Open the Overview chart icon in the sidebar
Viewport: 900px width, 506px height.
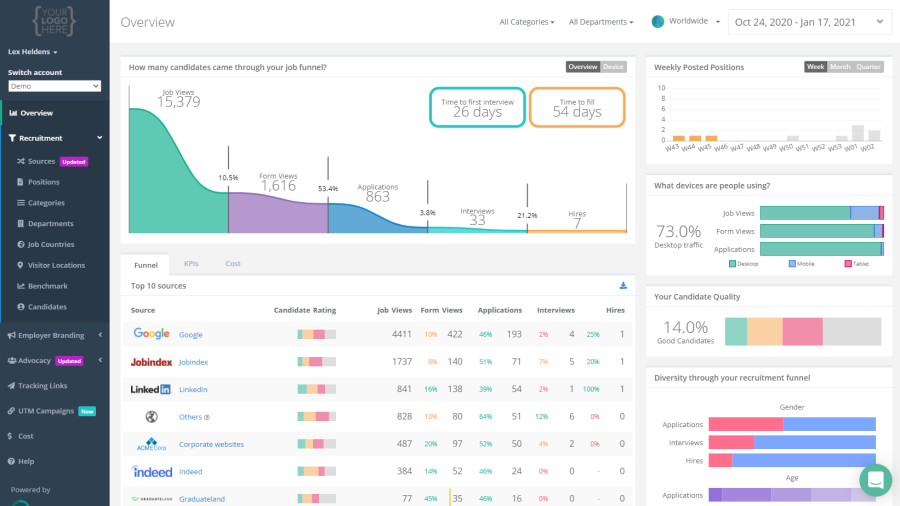coord(13,113)
